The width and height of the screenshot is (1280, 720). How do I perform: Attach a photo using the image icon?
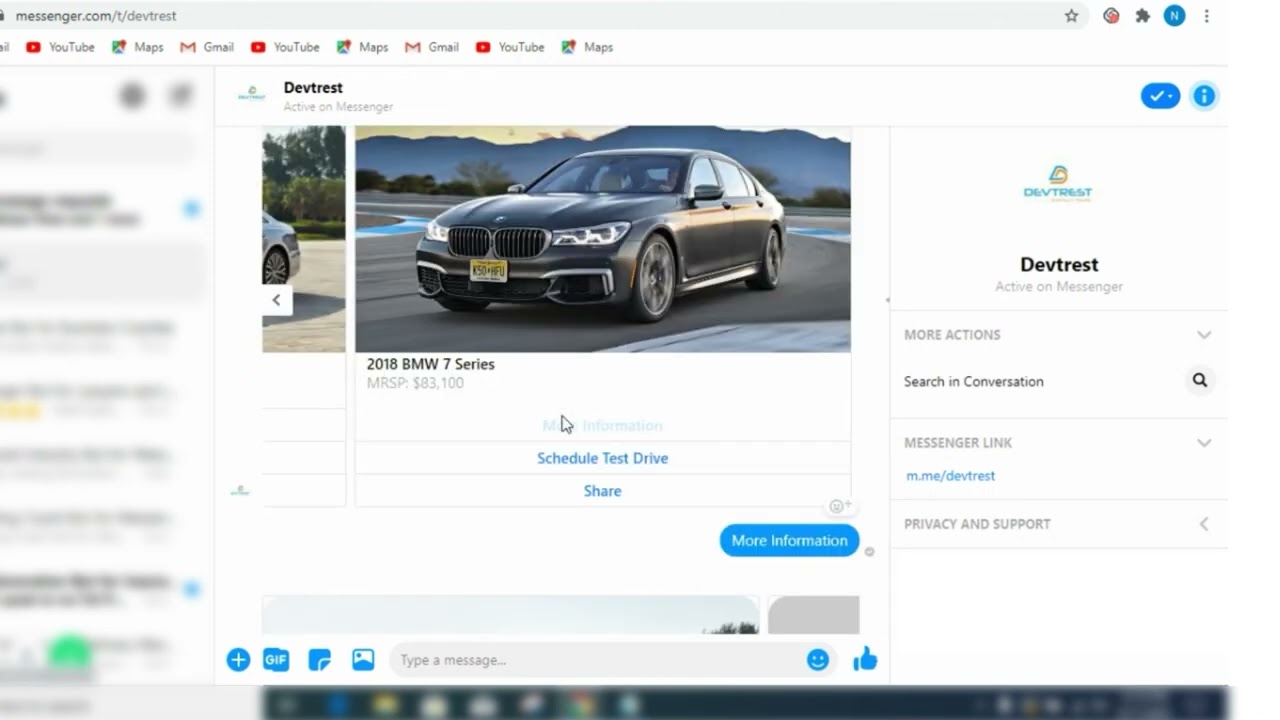pos(363,660)
